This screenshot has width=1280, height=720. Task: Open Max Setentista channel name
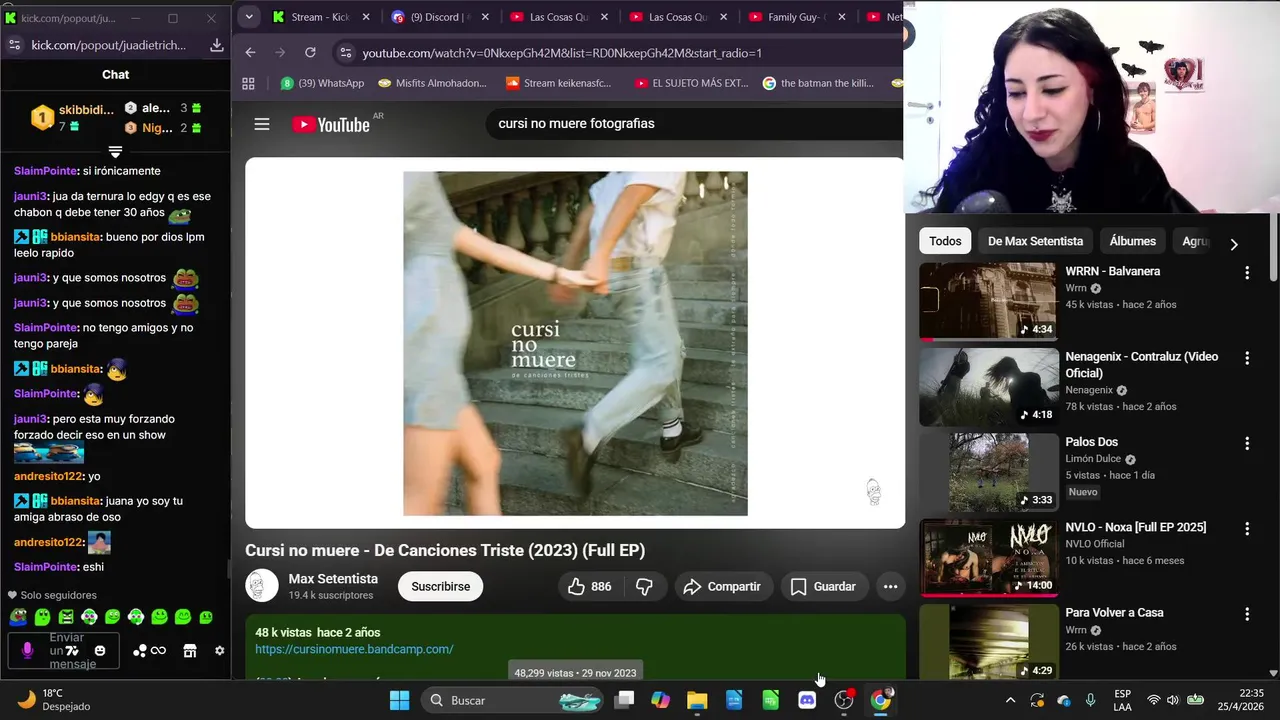click(333, 579)
